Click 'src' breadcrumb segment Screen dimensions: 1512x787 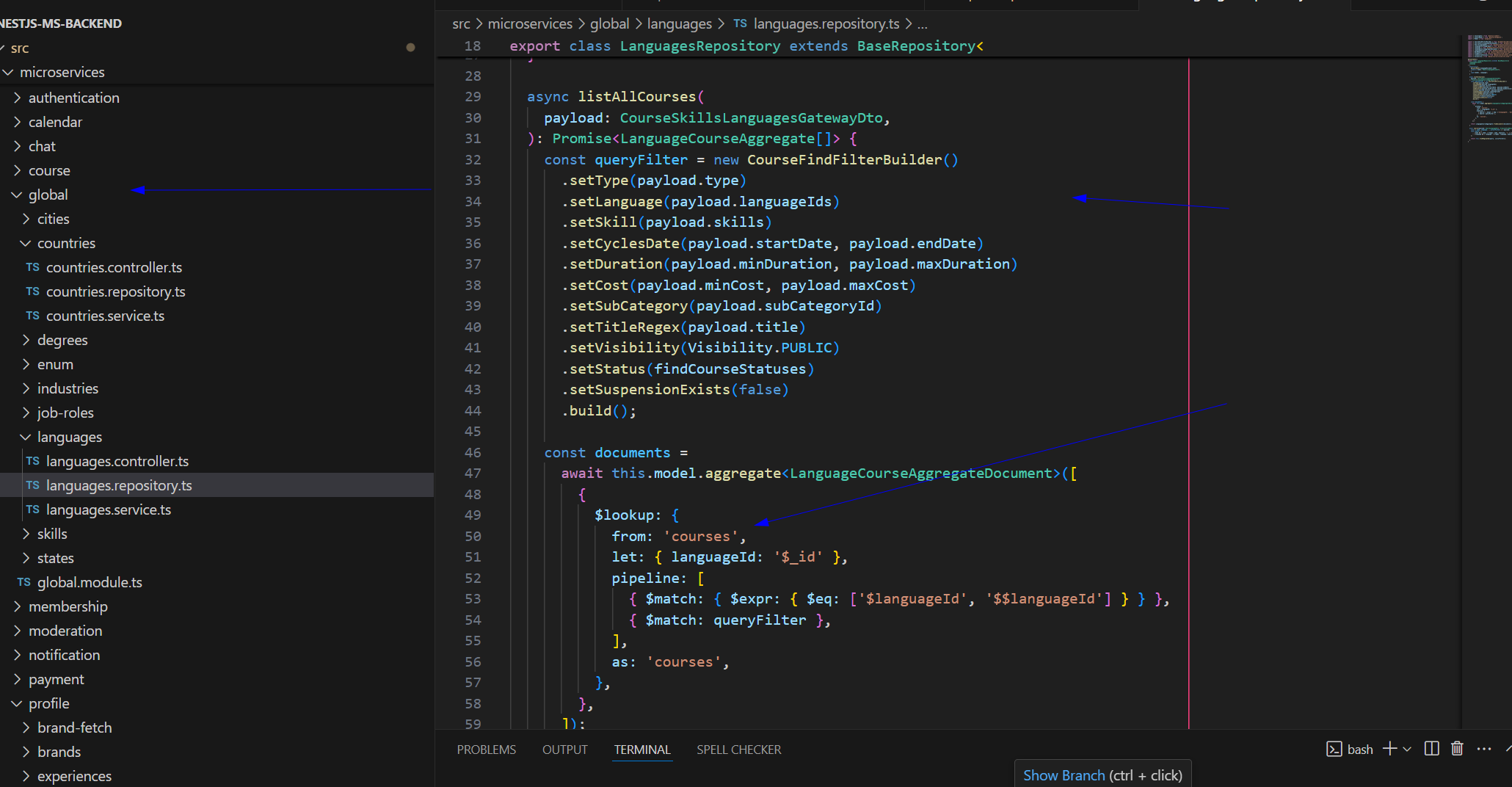point(461,23)
